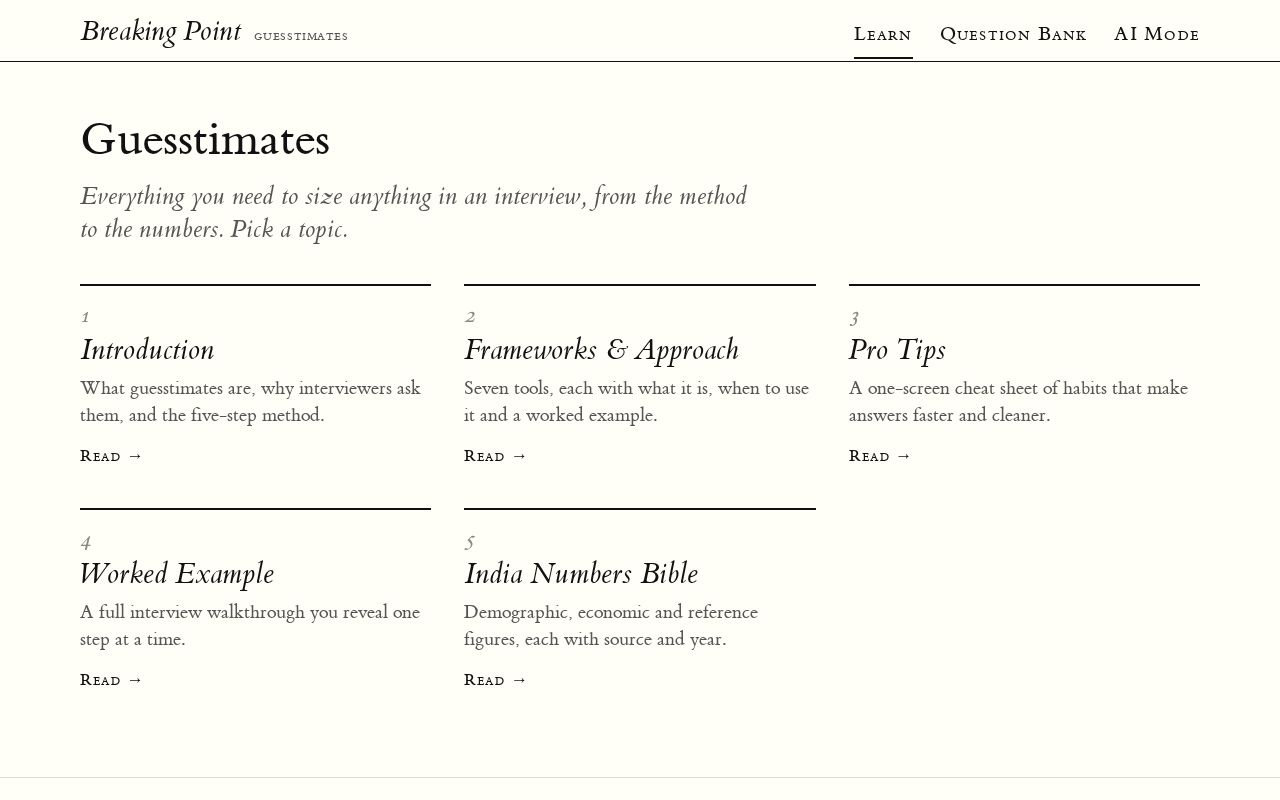Click Read arrow under Frameworks & Approach
This screenshot has height=800, width=1280.
pos(496,456)
